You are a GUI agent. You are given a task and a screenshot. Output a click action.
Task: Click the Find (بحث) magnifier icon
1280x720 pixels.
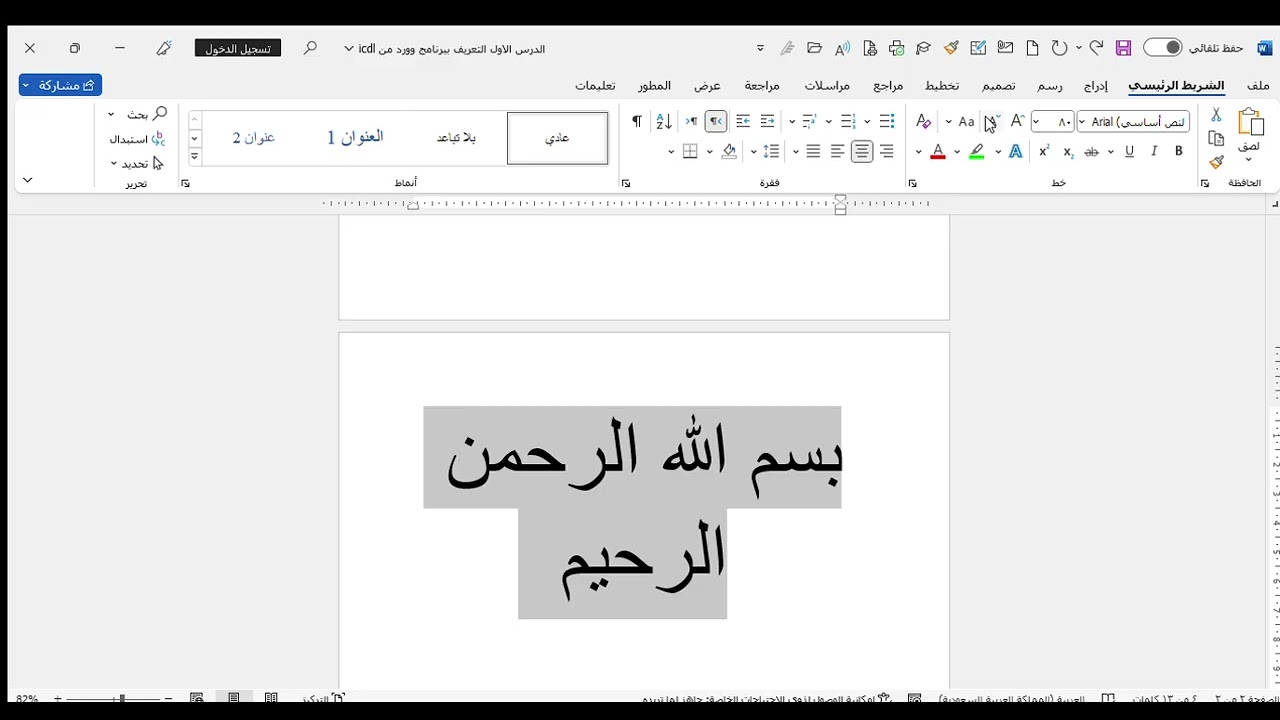coord(160,114)
